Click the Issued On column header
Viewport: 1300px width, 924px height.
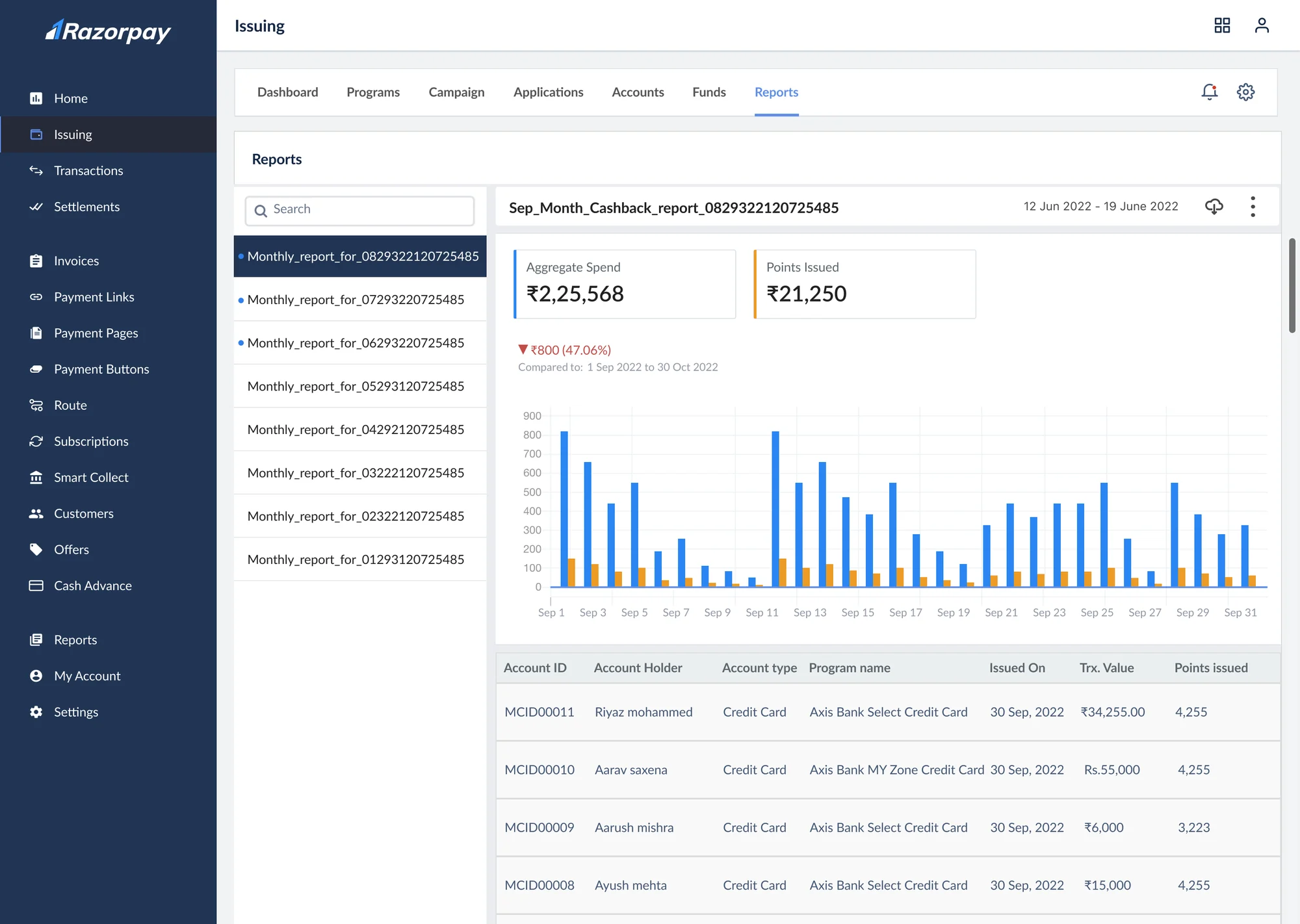click(x=1017, y=668)
